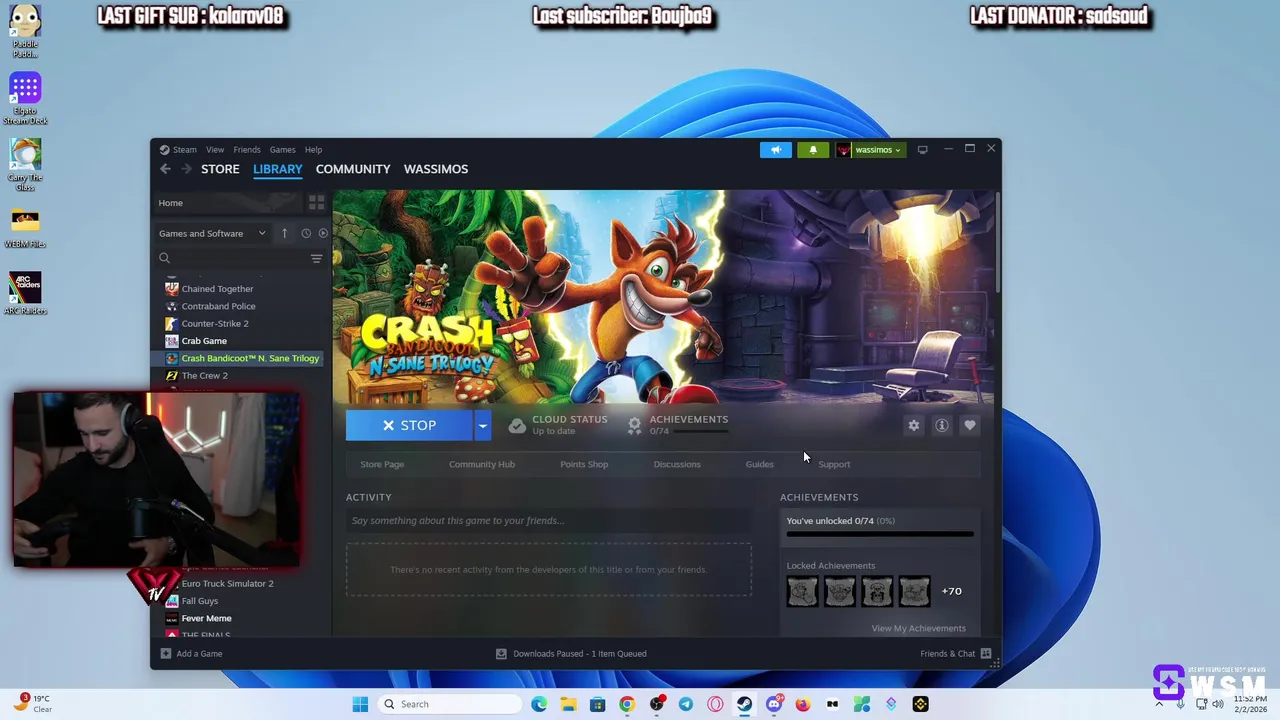Open Firefox from taskbar

pos(802,704)
